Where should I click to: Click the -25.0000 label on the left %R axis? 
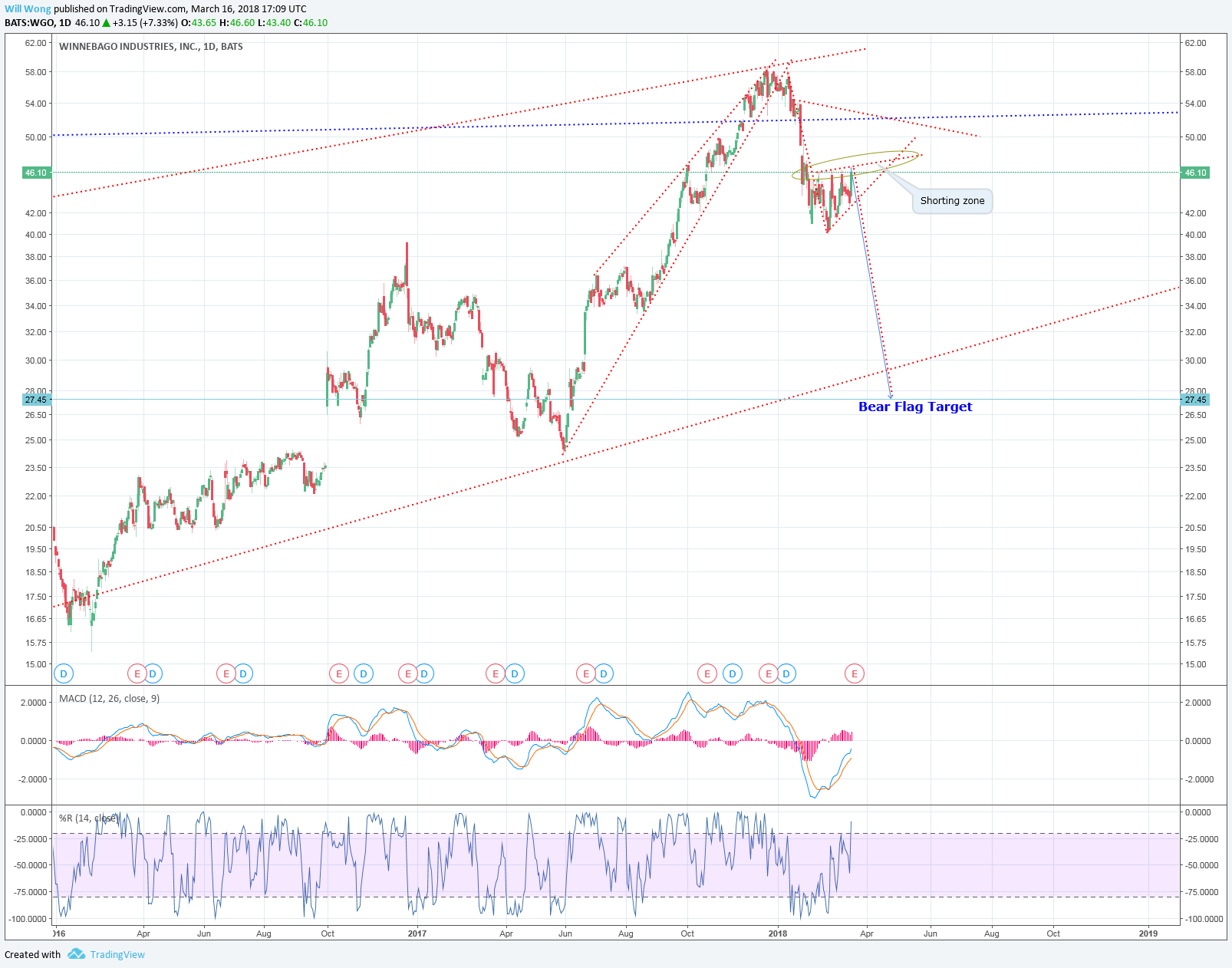click(31, 839)
